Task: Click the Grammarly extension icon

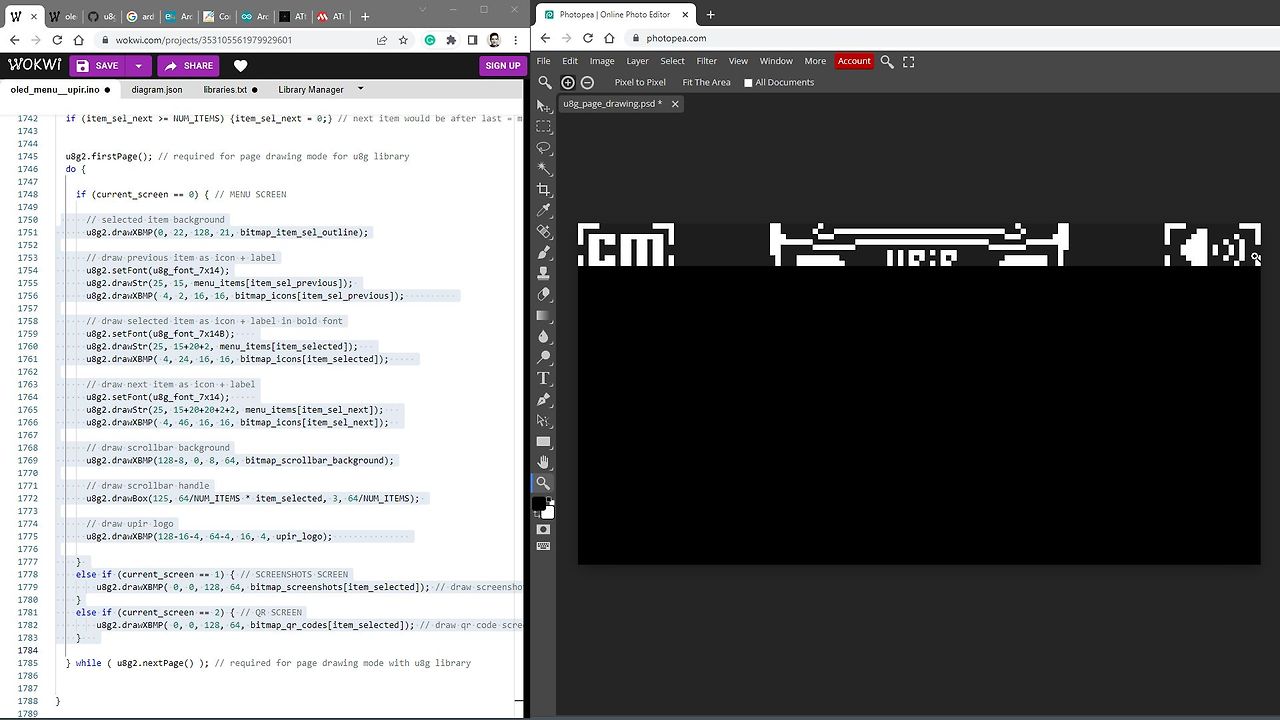Action: (x=430, y=40)
